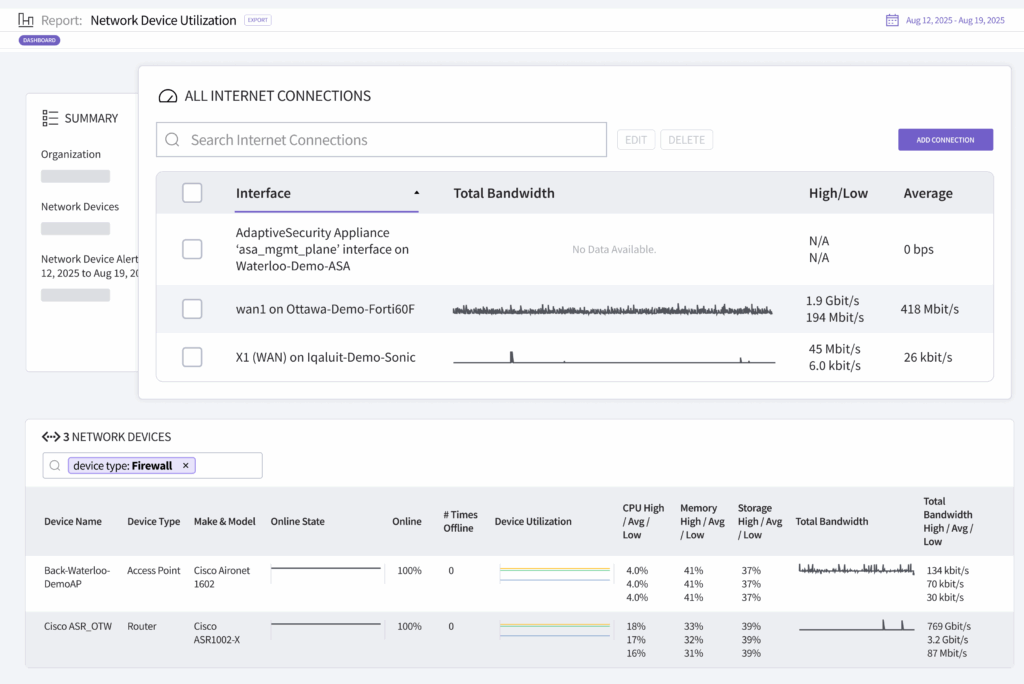1024x684 pixels.
Task: Click the Dashboard tag
Action: [39, 41]
